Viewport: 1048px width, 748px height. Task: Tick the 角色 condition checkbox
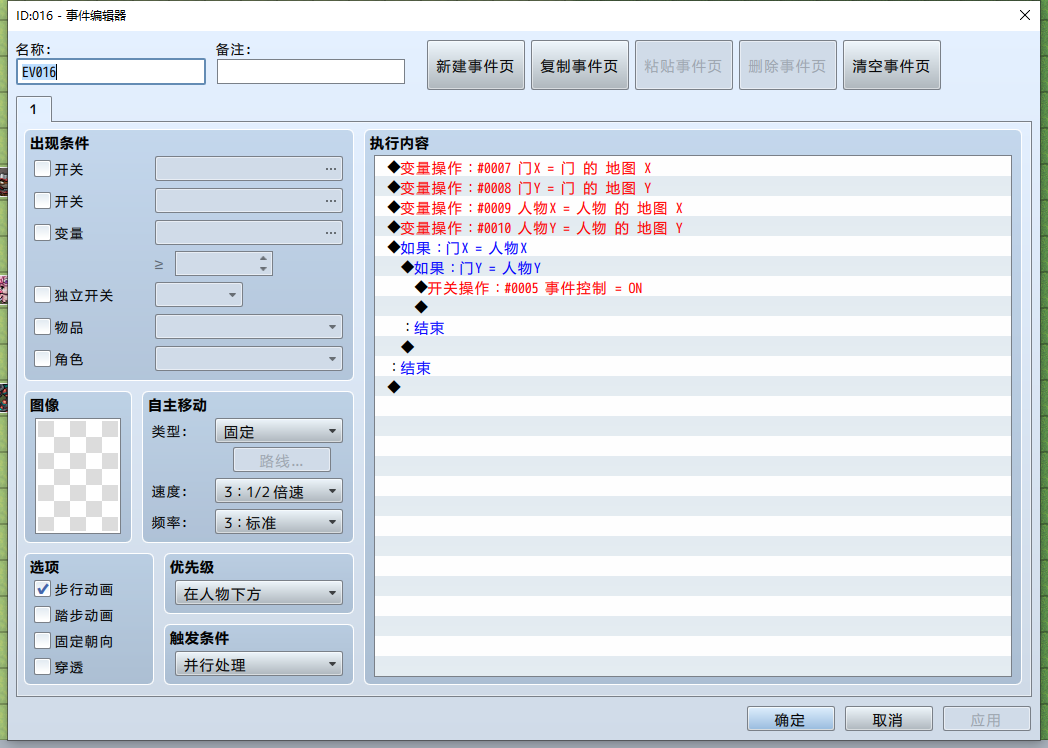(x=42, y=358)
